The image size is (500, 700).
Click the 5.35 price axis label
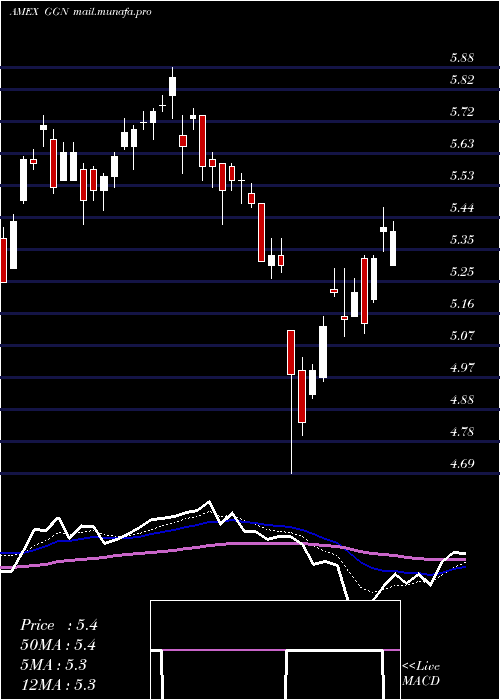(x=462, y=239)
